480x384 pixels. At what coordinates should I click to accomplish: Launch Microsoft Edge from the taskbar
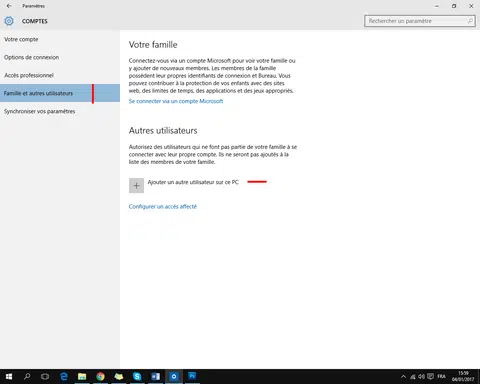tap(64, 376)
